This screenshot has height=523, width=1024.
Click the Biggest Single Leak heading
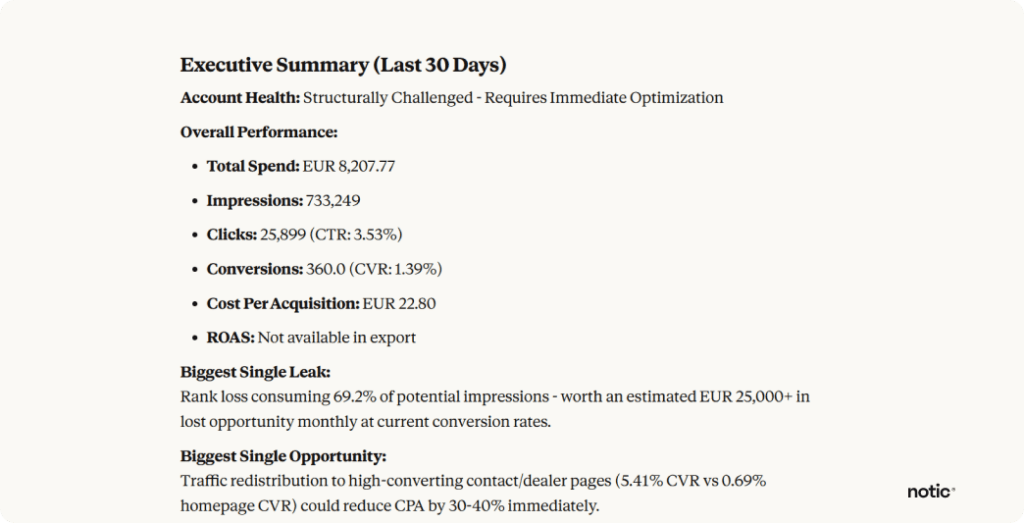tap(255, 372)
